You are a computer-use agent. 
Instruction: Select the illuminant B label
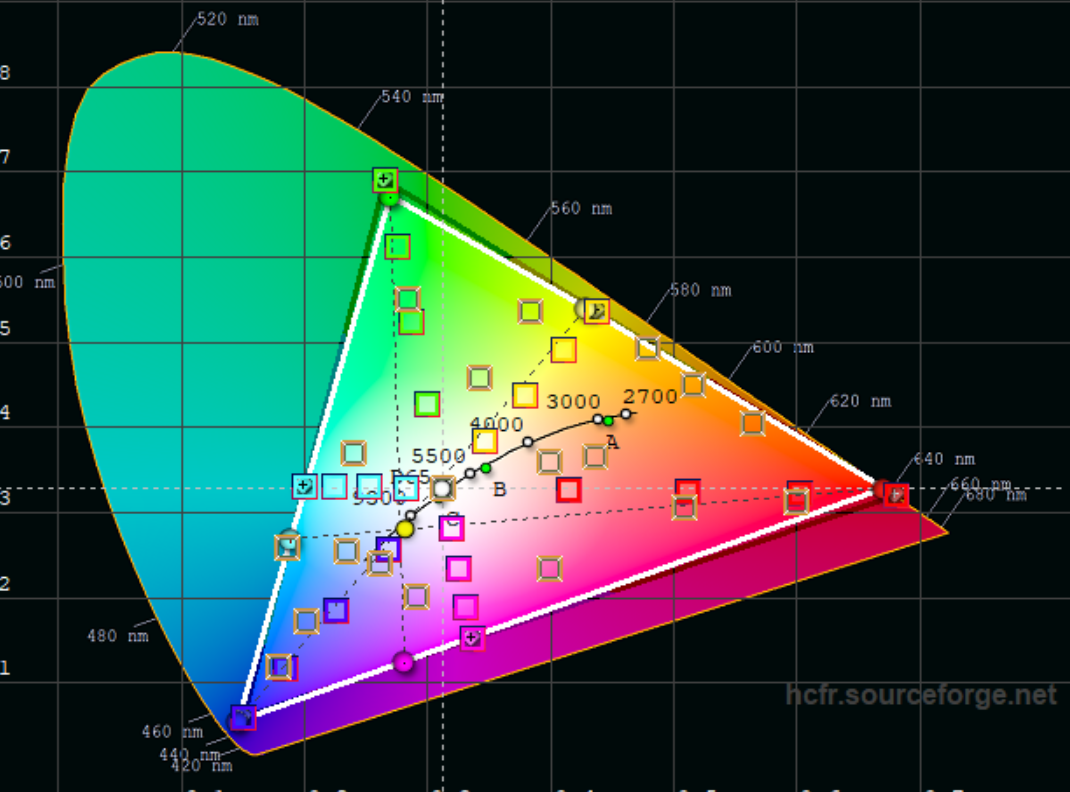(499, 490)
